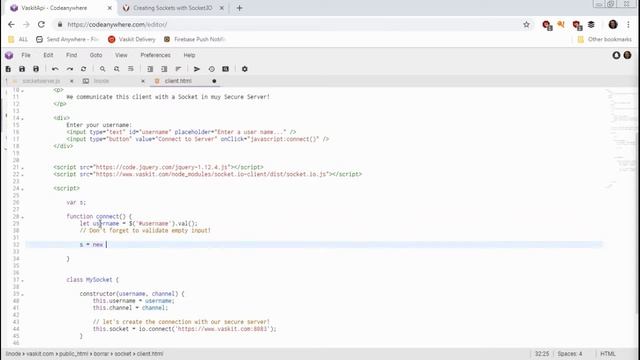
Task: Collapse the MySocket class fold at line 37
Action: (22, 280)
